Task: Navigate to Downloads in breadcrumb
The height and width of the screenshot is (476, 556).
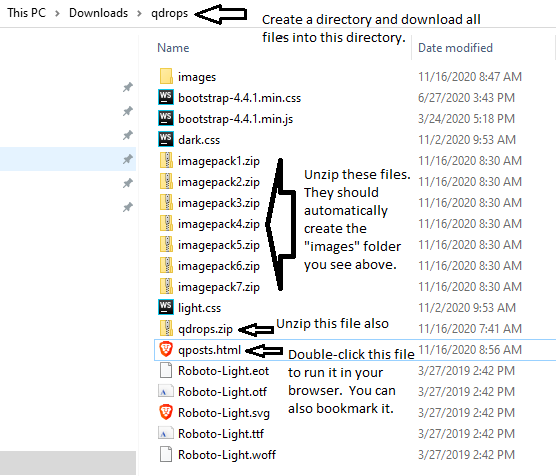Action: point(98,13)
